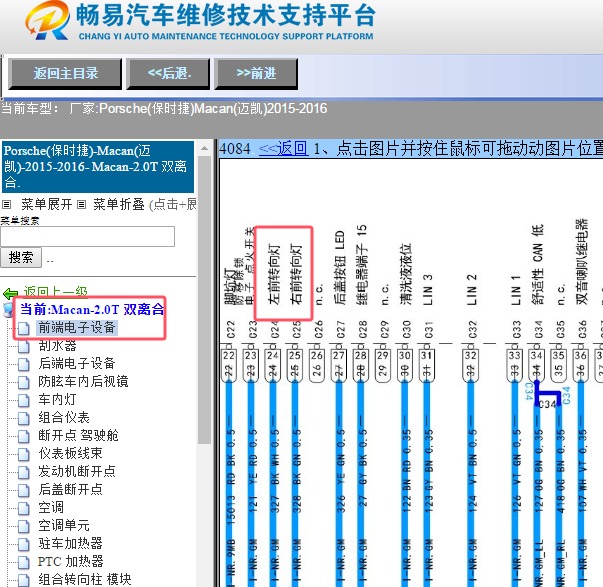Screen dimensions: 603x587
Task: Click connector pin 26 in diagram
Action: tap(316, 365)
